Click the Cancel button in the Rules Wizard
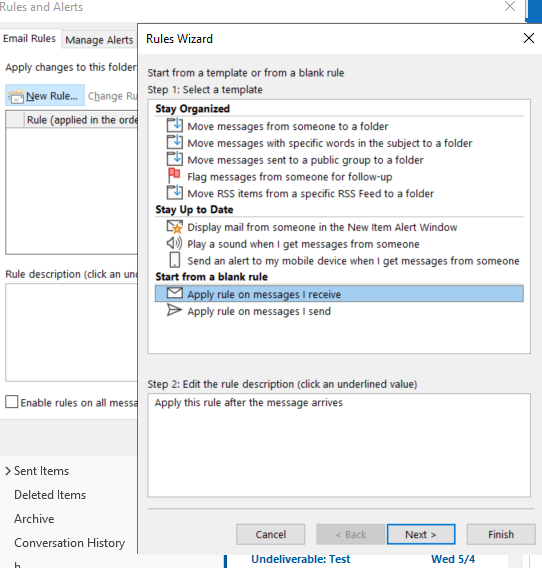 pos(270,534)
